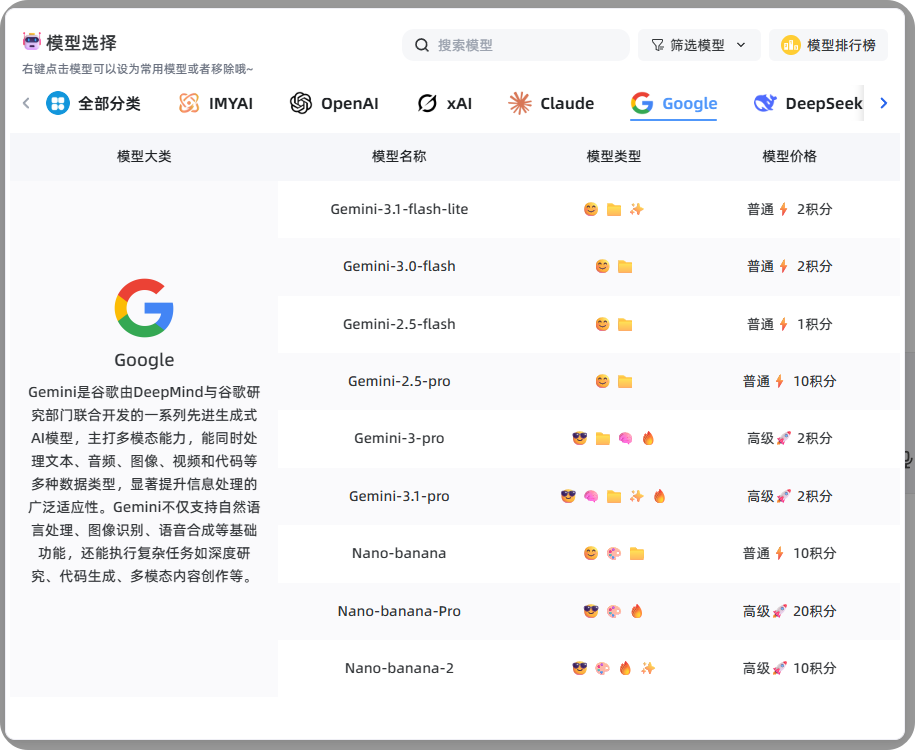Click the sunglasses emoji on Gemini-3.1-pro row
The width and height of the screenshot is (915, 750).
point(568,496)
